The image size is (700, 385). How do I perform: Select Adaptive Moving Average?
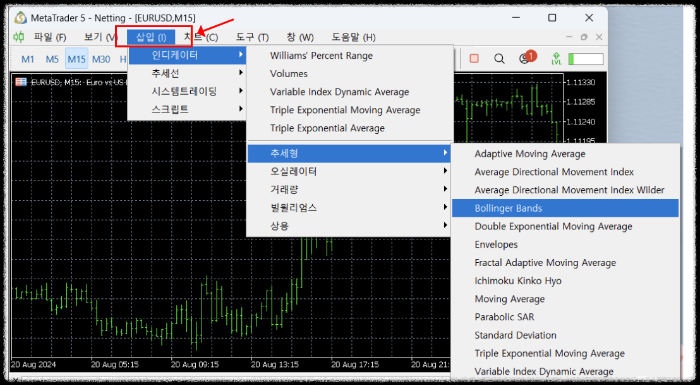(530, 154)
